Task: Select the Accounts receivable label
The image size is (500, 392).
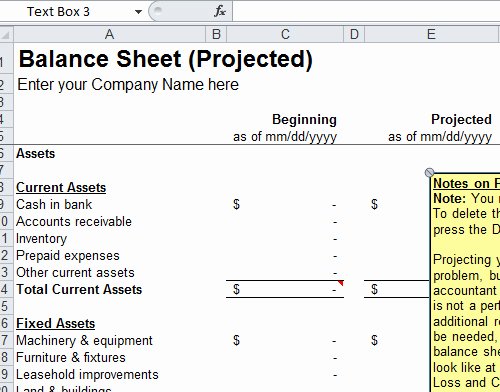Action: point(74,222)
